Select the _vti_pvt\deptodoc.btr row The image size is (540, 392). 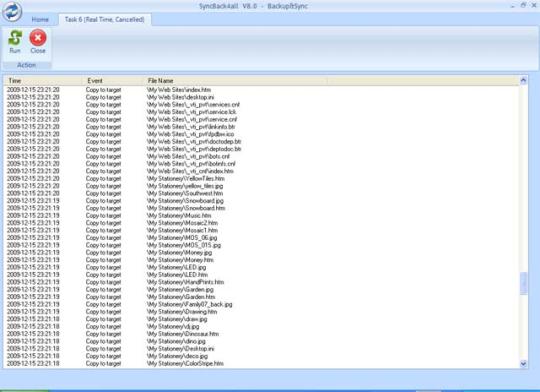261,149
